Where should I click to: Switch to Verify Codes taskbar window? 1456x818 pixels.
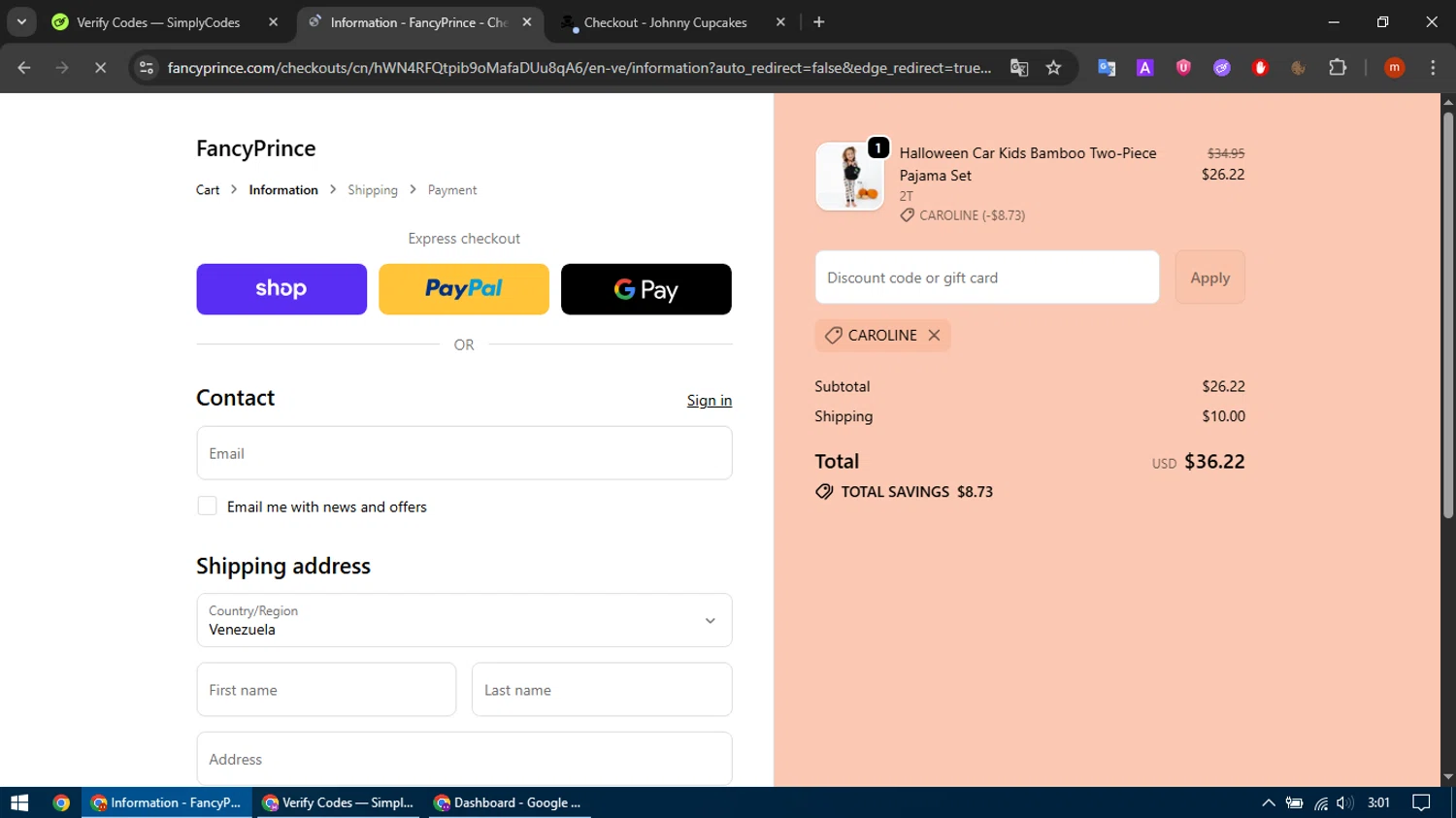[338, 802]
